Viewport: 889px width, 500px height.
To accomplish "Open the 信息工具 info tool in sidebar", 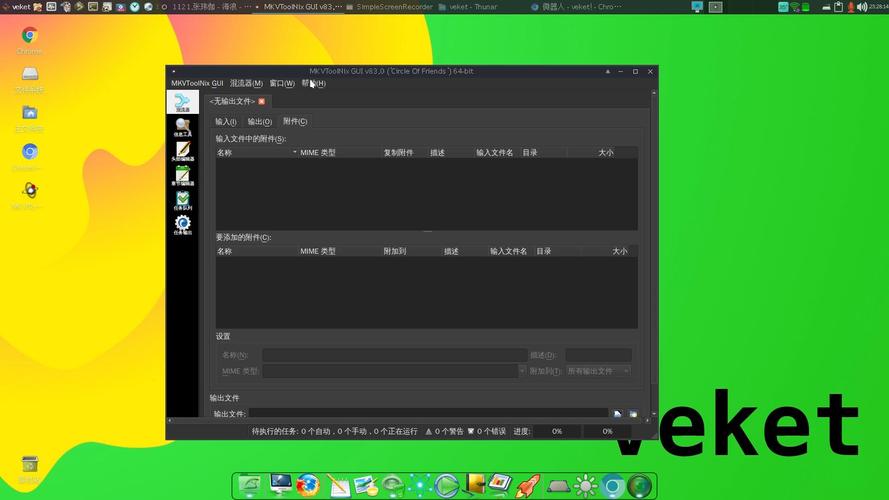I will tap(183, 127).
